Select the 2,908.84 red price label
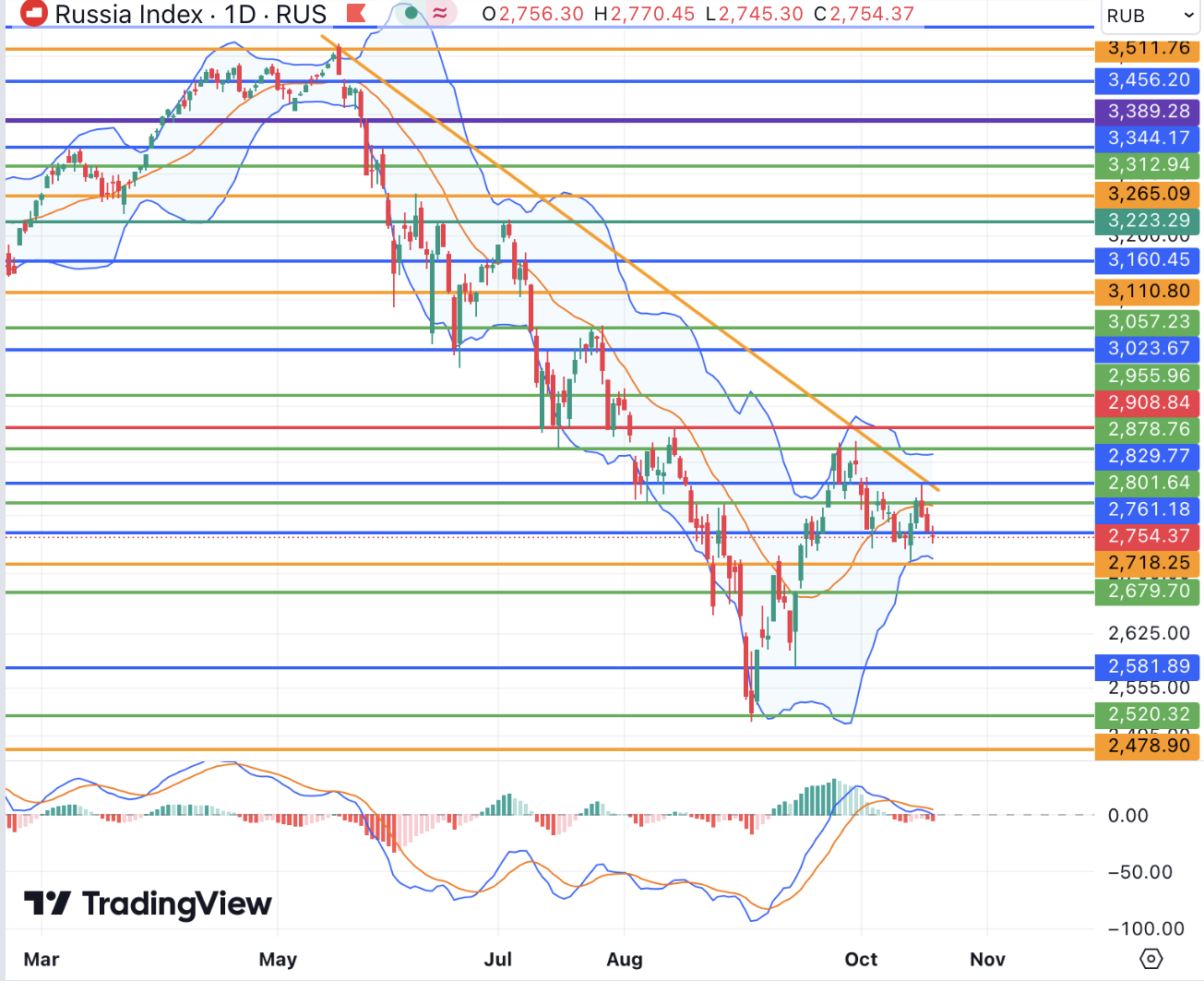The image size is (1204, 981). click(x=1148, y=403)
